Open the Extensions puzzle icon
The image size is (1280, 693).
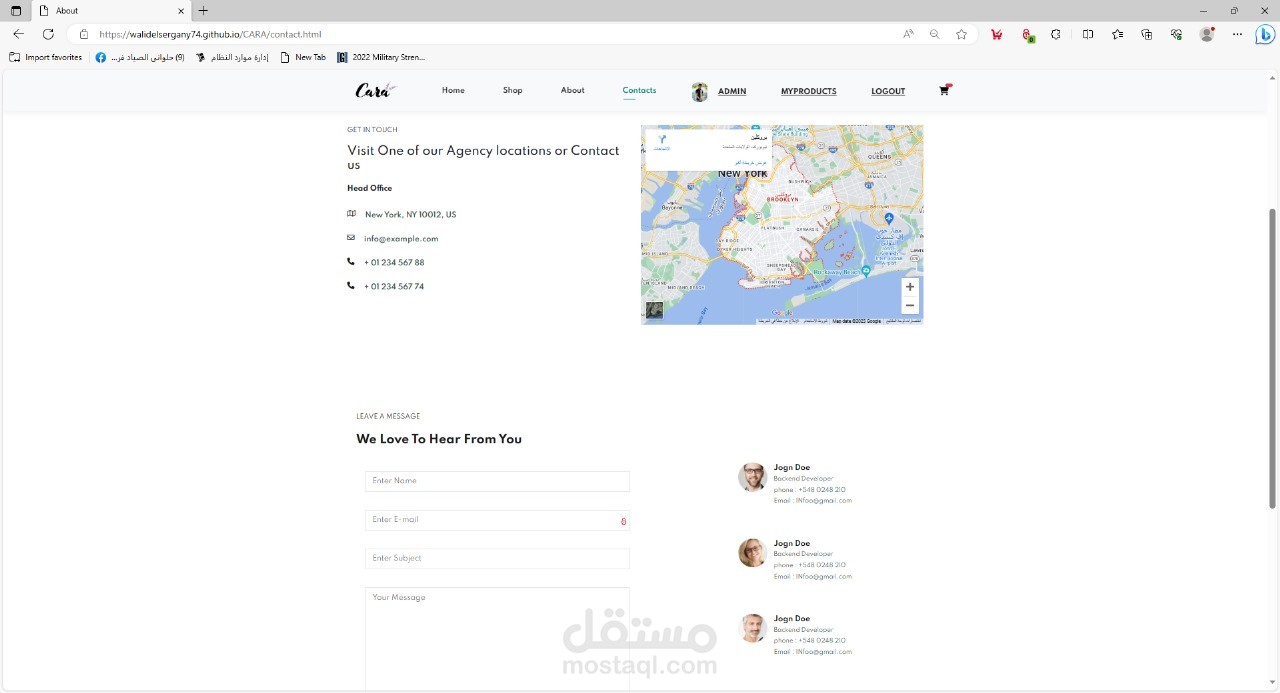pos(1056,34)
